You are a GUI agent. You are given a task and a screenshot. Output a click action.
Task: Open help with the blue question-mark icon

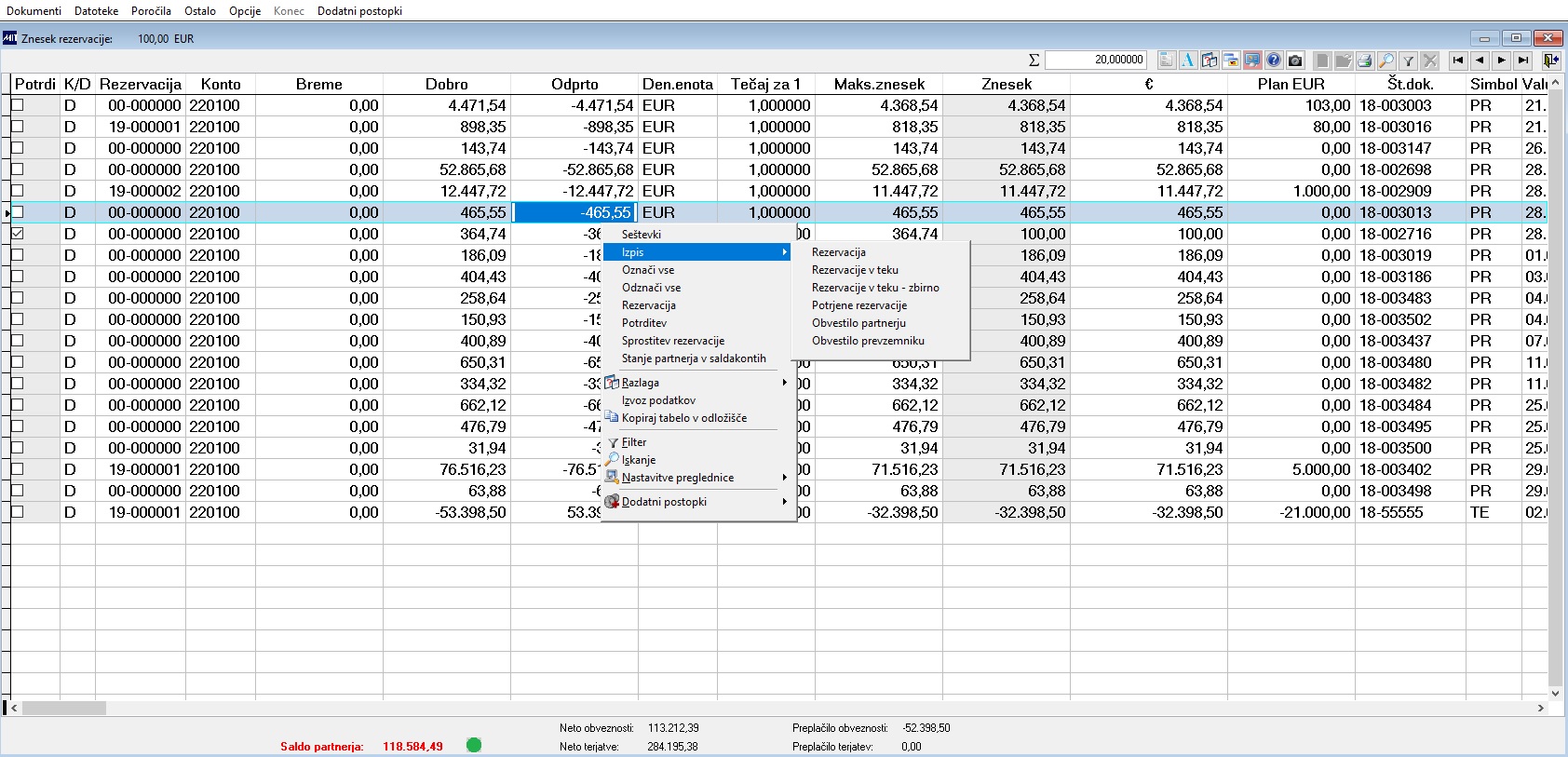pyautogui.click(x=1274, y=61)
